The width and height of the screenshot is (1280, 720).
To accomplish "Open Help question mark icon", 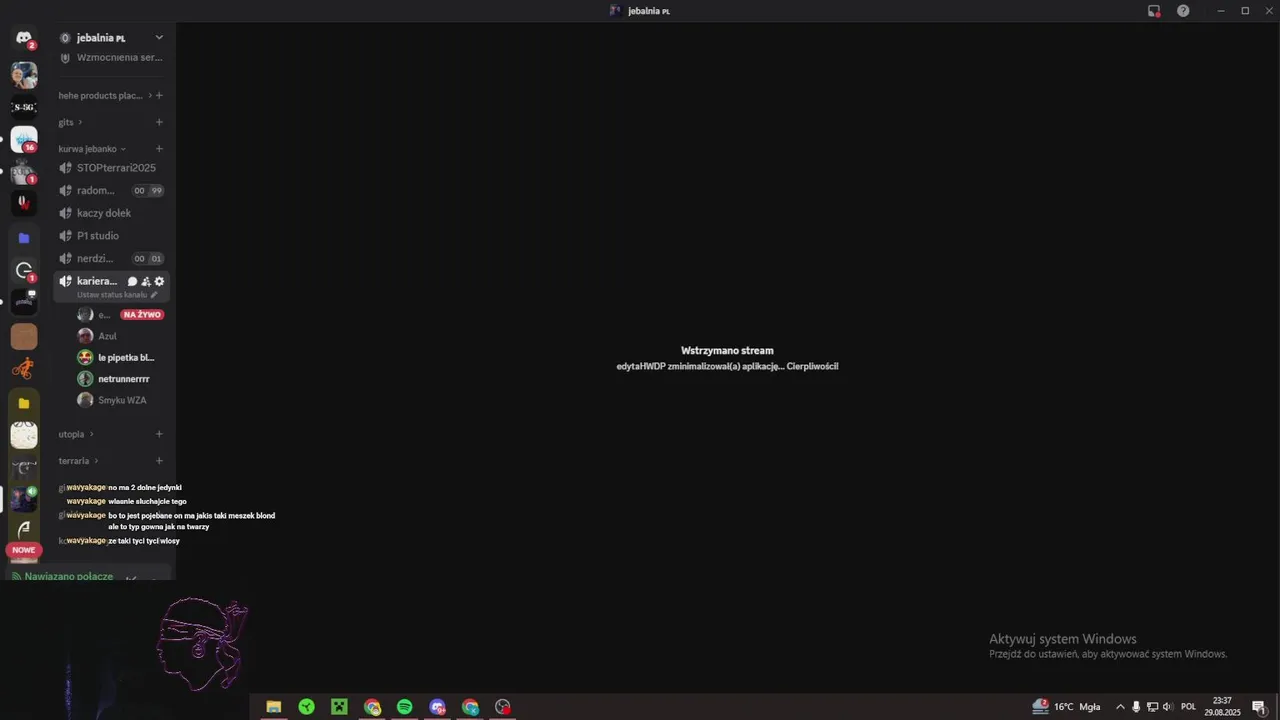I will (x=1183, y=11).
